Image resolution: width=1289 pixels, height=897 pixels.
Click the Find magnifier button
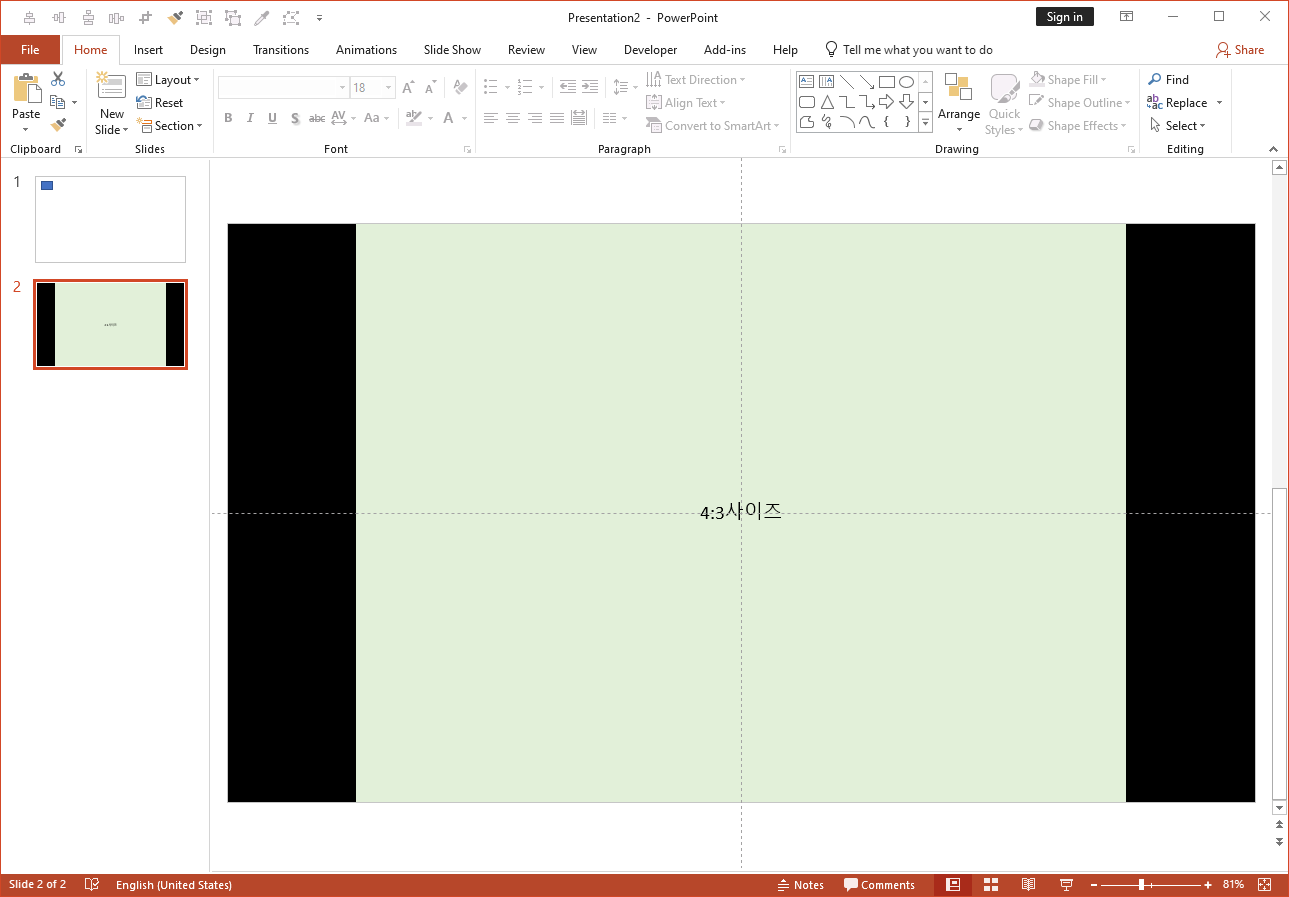tap(1168, 79)
